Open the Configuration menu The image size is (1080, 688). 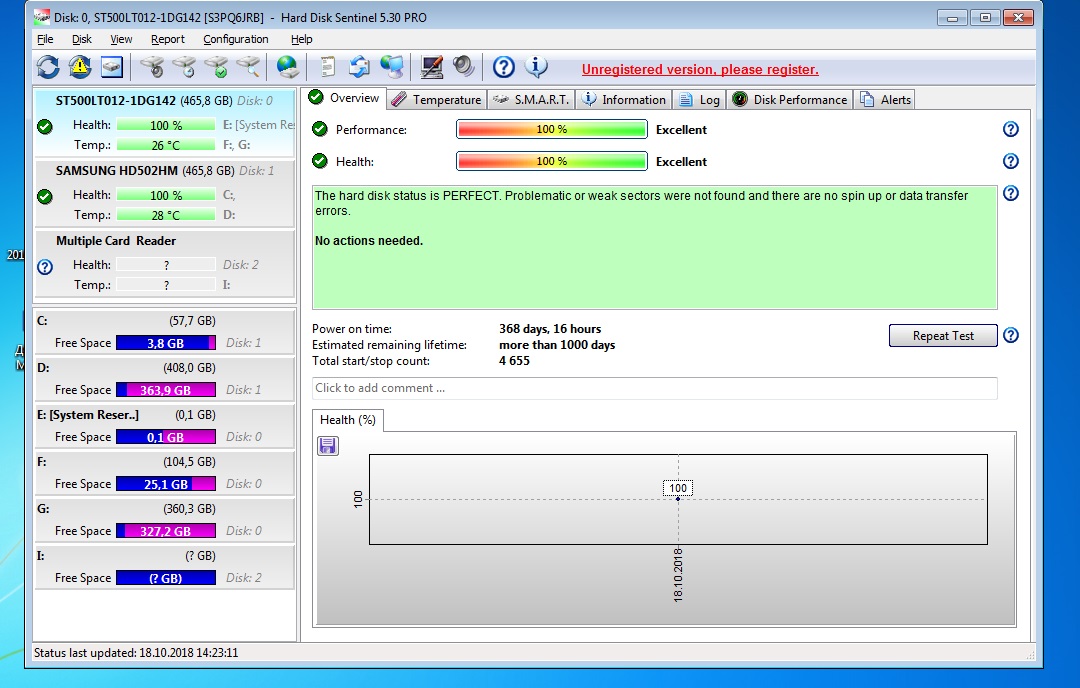tap(236, 39)
